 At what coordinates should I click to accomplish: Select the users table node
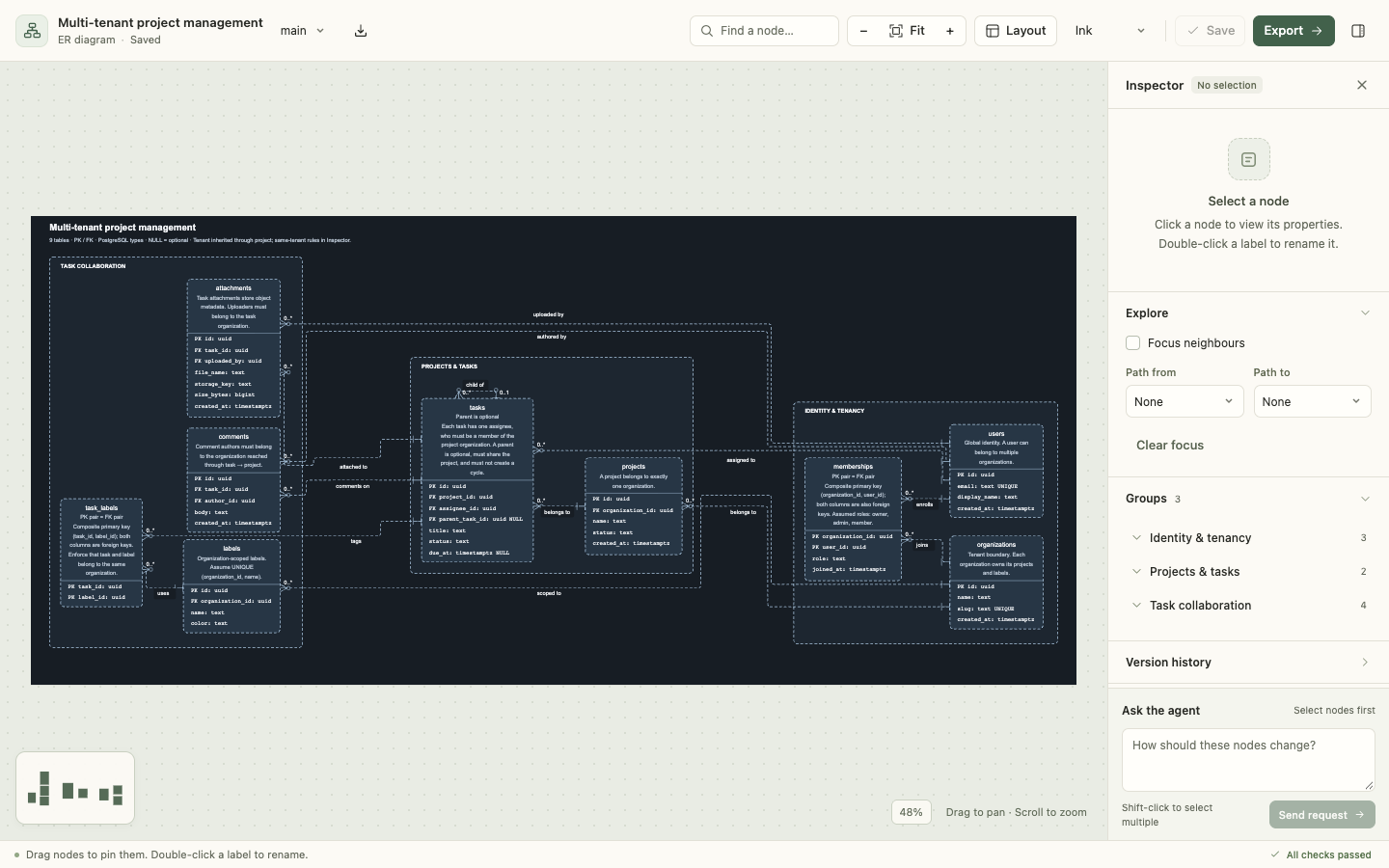tap(996, 471)
